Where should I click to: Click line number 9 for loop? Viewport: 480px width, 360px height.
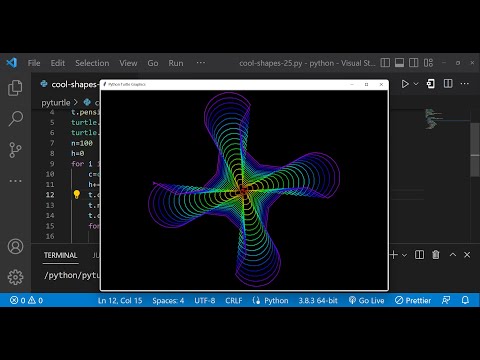pos(52,164)
